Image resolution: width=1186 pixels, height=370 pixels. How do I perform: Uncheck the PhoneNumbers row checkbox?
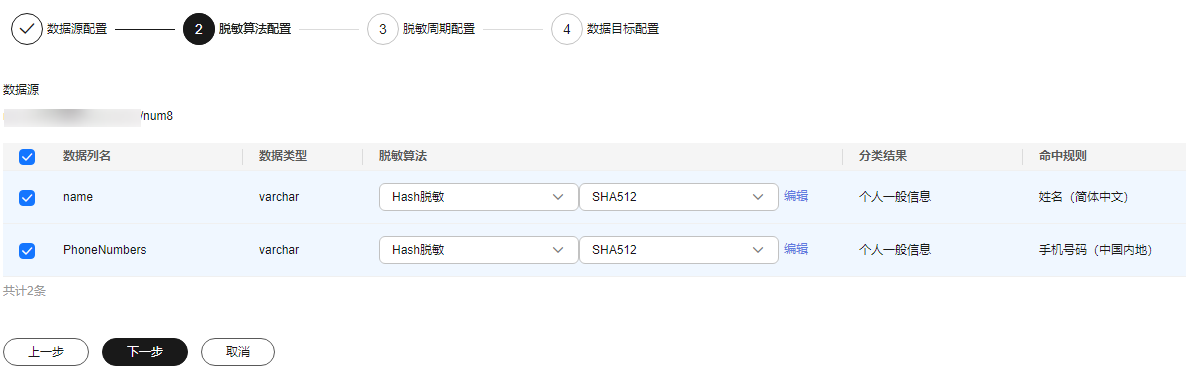tap(26, 250)
